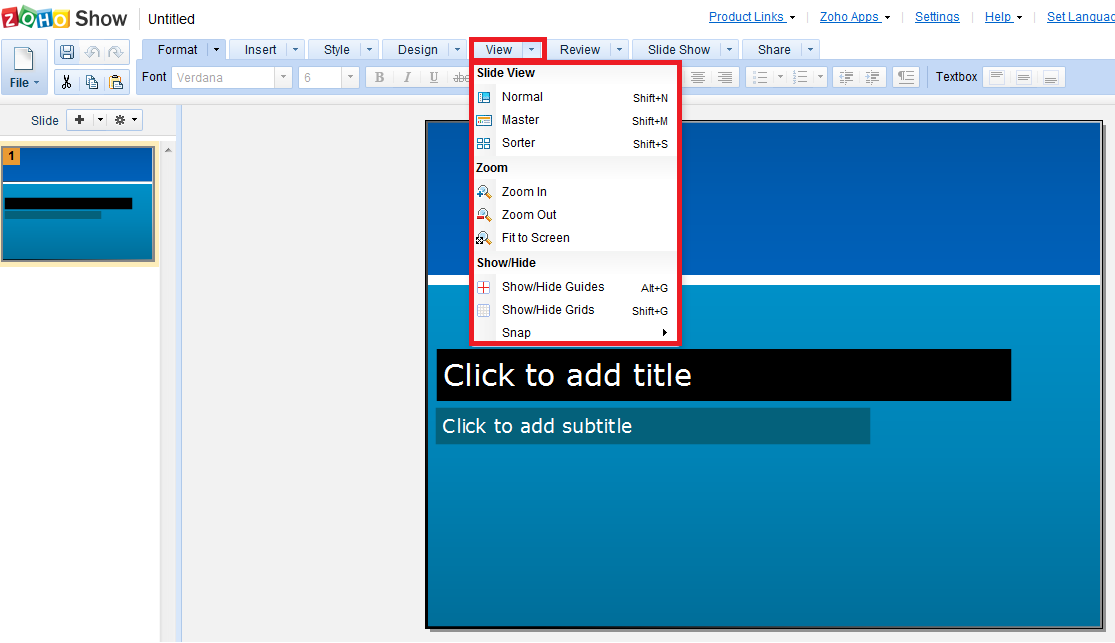Select Normal in the View menu

[573, 97]
